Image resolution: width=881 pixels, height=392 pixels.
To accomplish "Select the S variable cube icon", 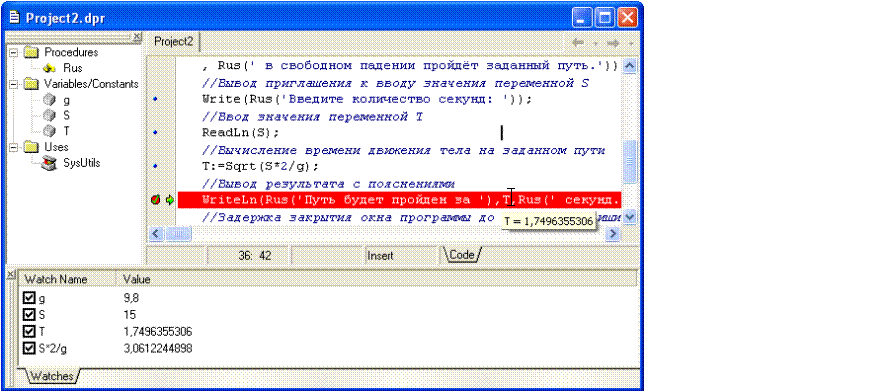I will [49, 115].
